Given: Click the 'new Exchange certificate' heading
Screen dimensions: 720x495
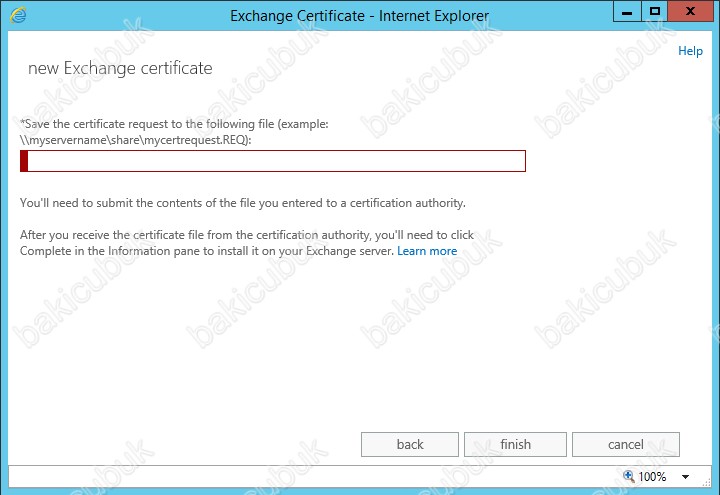Looking at the screenshot, I should point(120,68).
